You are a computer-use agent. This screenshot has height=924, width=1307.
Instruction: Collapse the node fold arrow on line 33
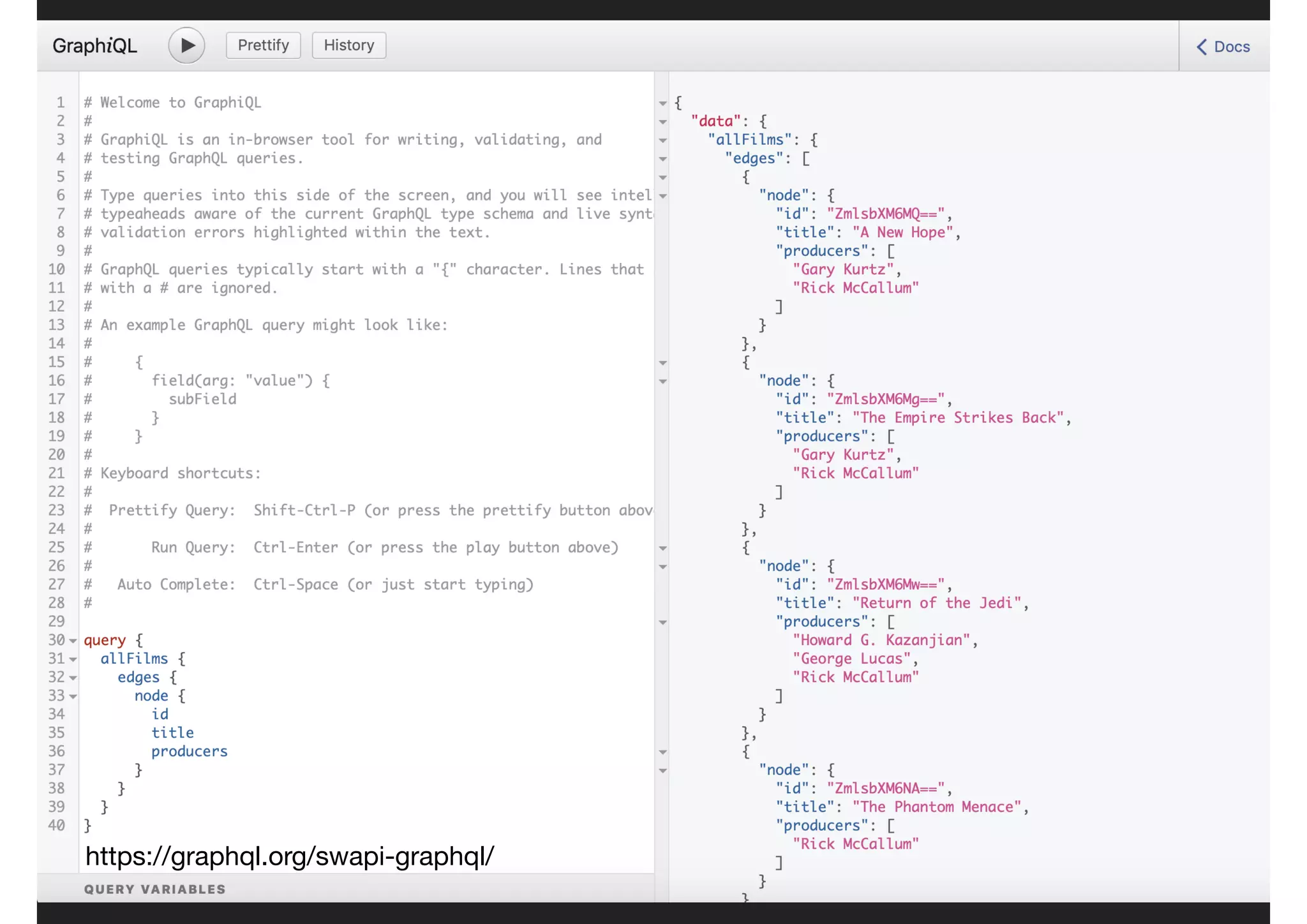click(x=73, y=696)
